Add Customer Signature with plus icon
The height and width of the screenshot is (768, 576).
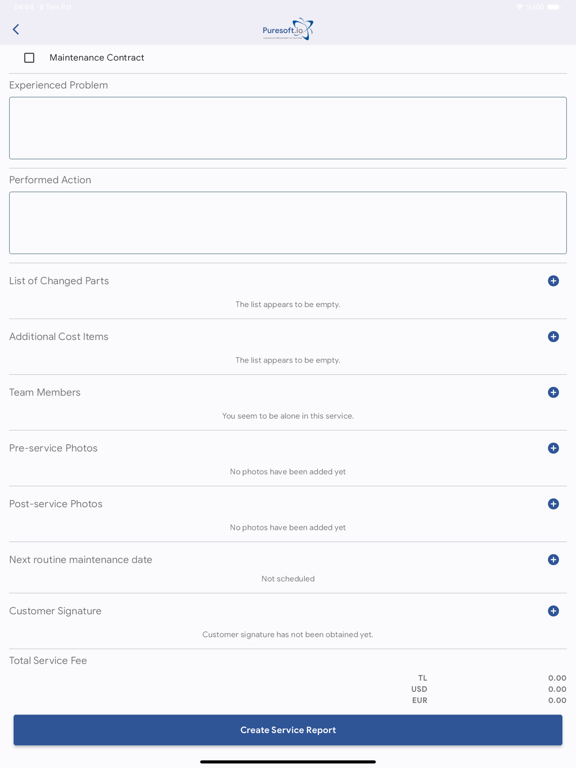coord(553,611)
